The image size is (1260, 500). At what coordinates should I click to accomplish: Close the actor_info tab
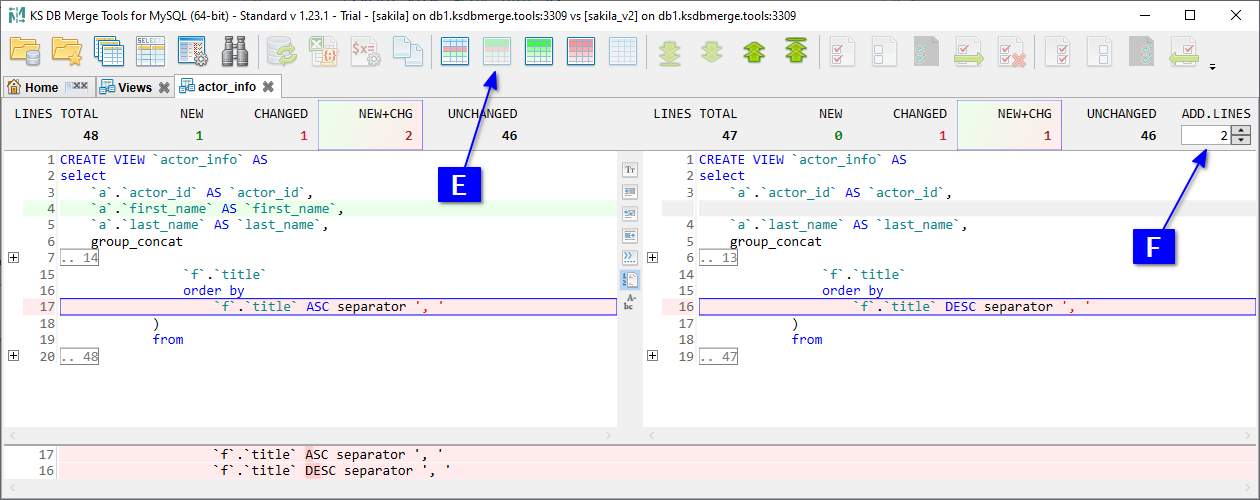(268, 87)
